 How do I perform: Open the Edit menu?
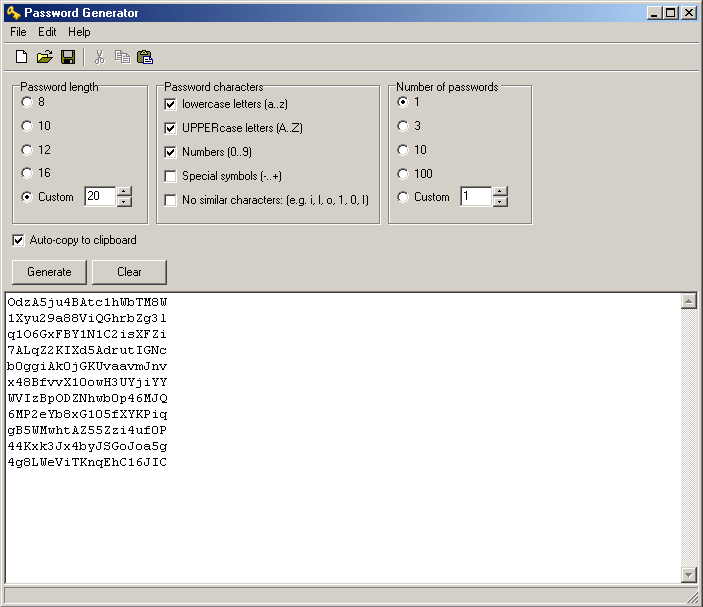[x=47, y=32]
